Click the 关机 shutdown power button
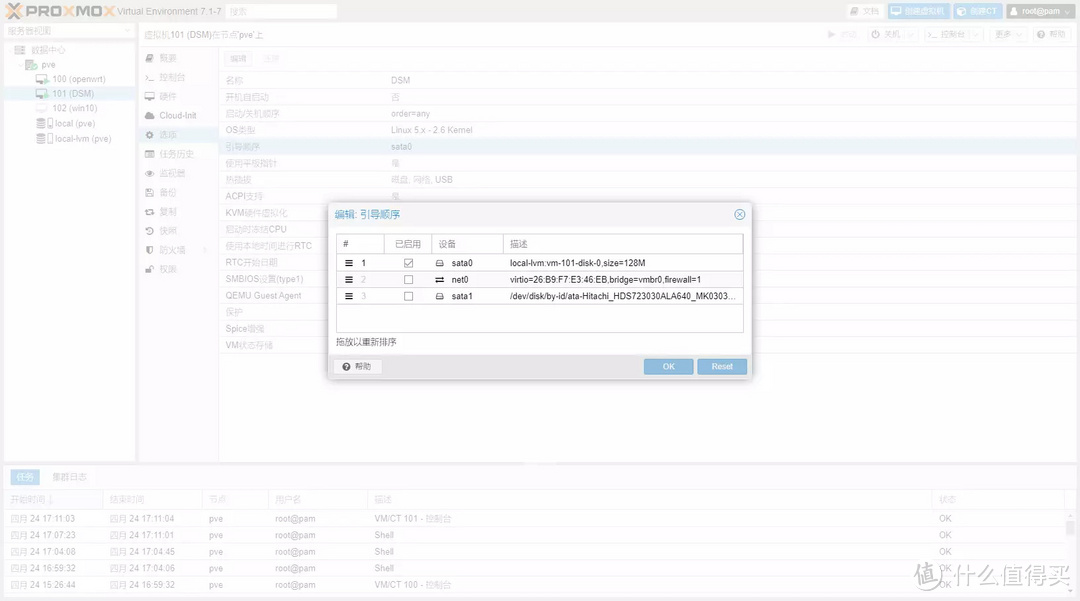The image size is (1080, 601). 885,34
